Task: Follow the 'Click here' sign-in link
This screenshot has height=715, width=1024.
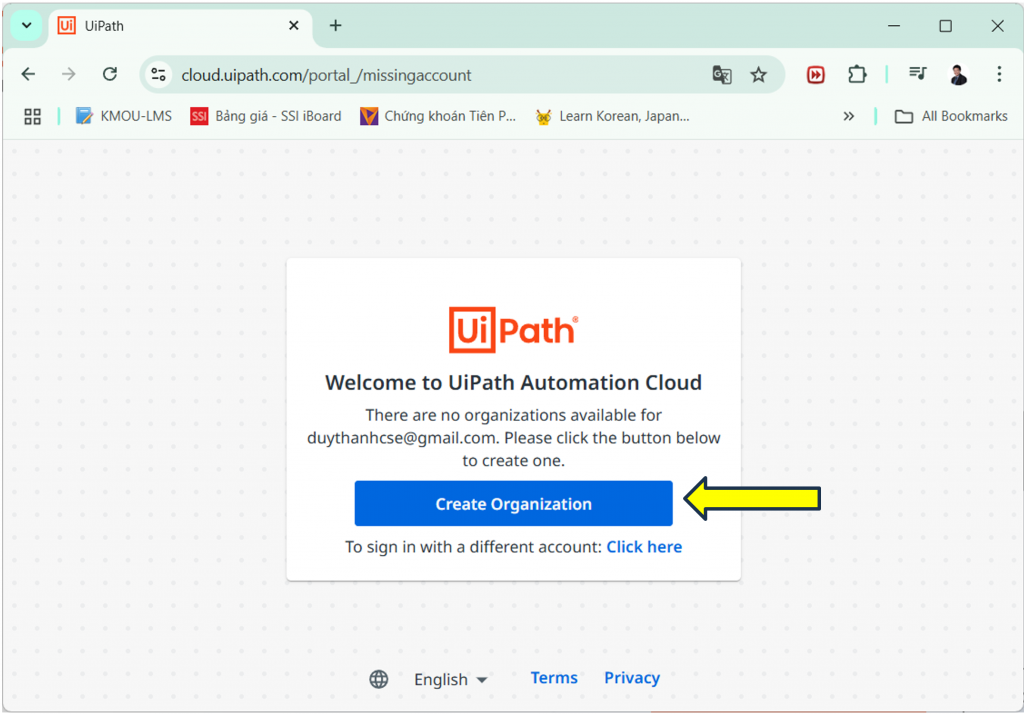Action: (x=644, y=547)
